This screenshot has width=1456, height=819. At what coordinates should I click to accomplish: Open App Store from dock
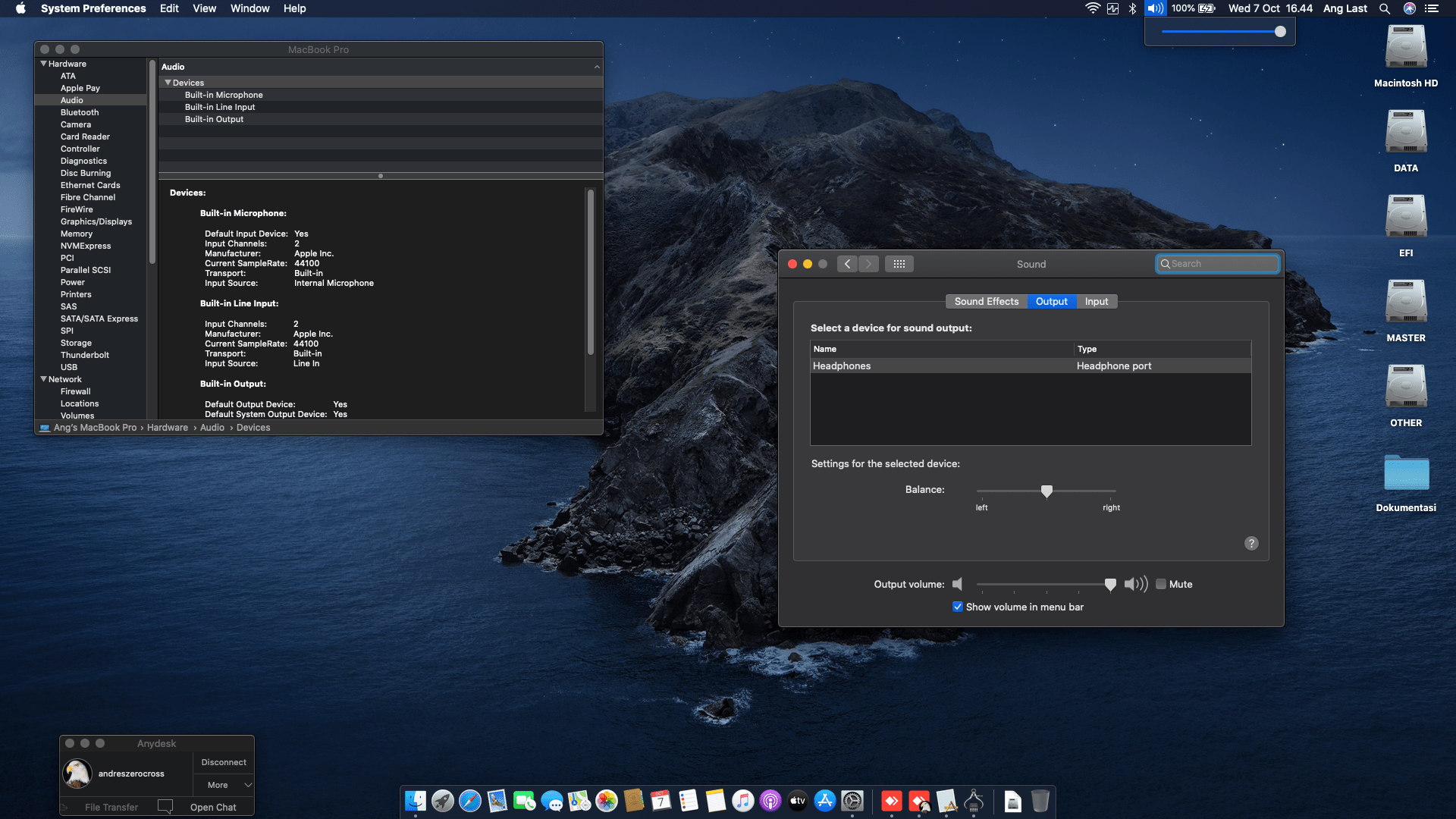coord(825,801)
